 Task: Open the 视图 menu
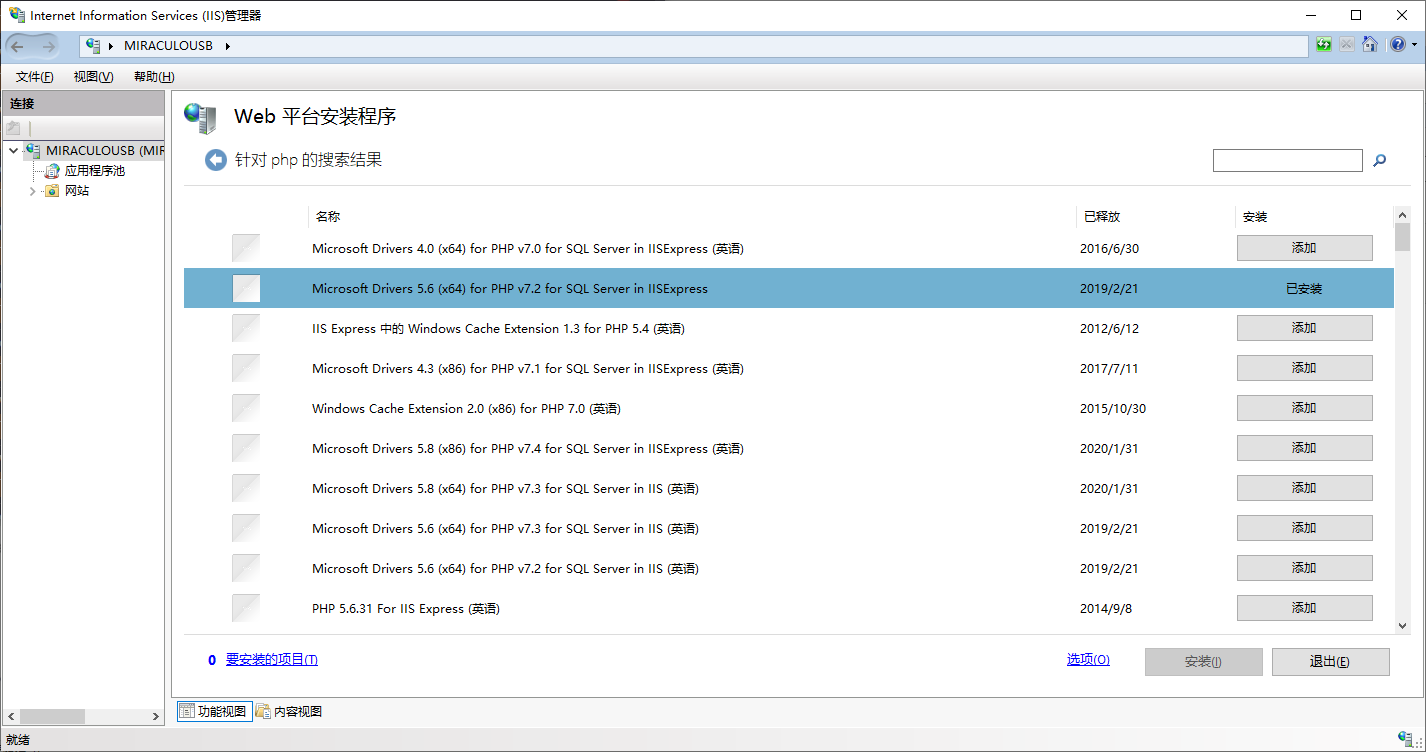(93, 77)
